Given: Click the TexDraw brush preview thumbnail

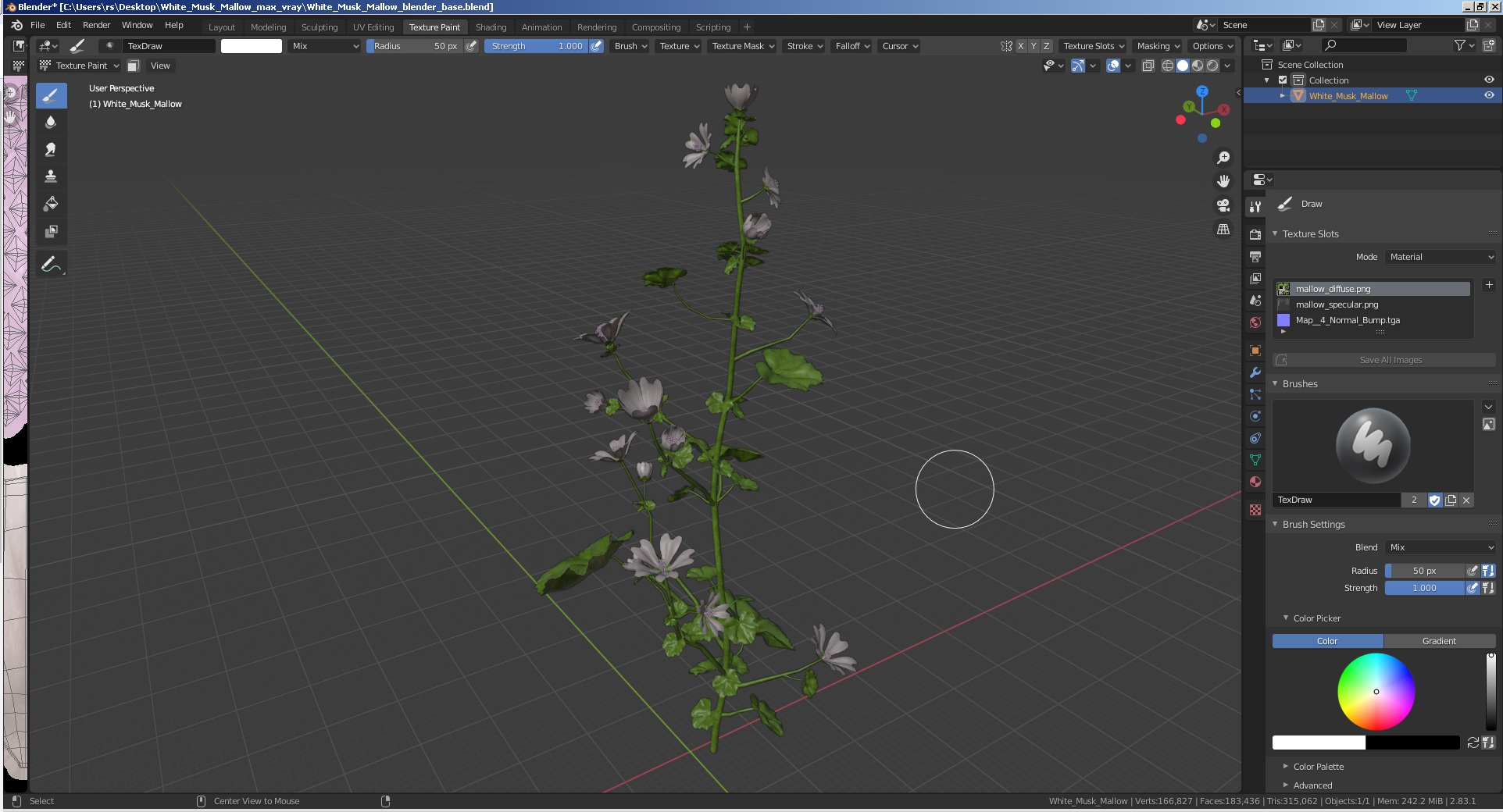Looking at the screenshot, I should 1373,446.
